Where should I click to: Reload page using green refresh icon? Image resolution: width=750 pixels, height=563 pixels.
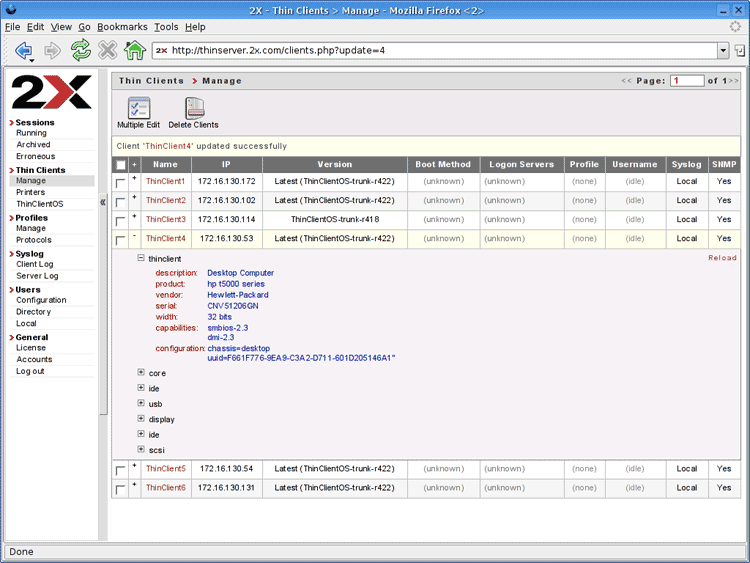(80, 50)
